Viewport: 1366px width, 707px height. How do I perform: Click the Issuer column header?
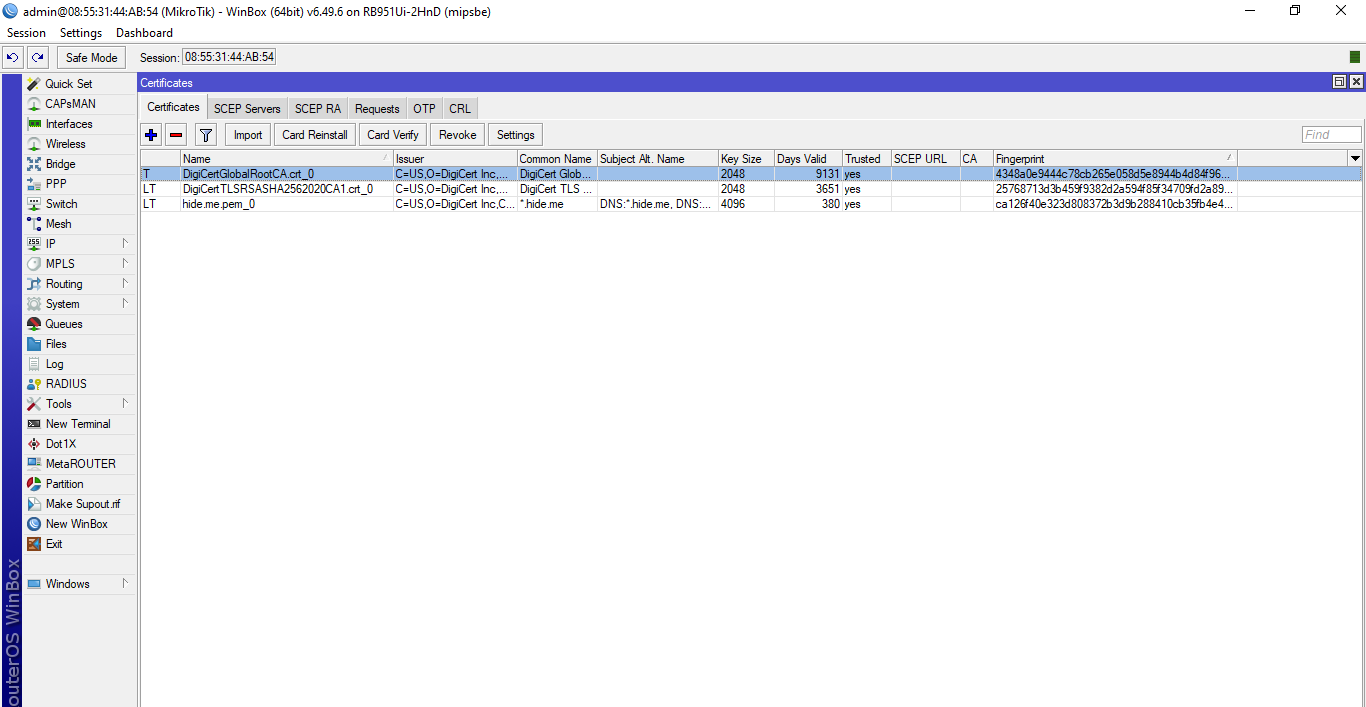455,158
